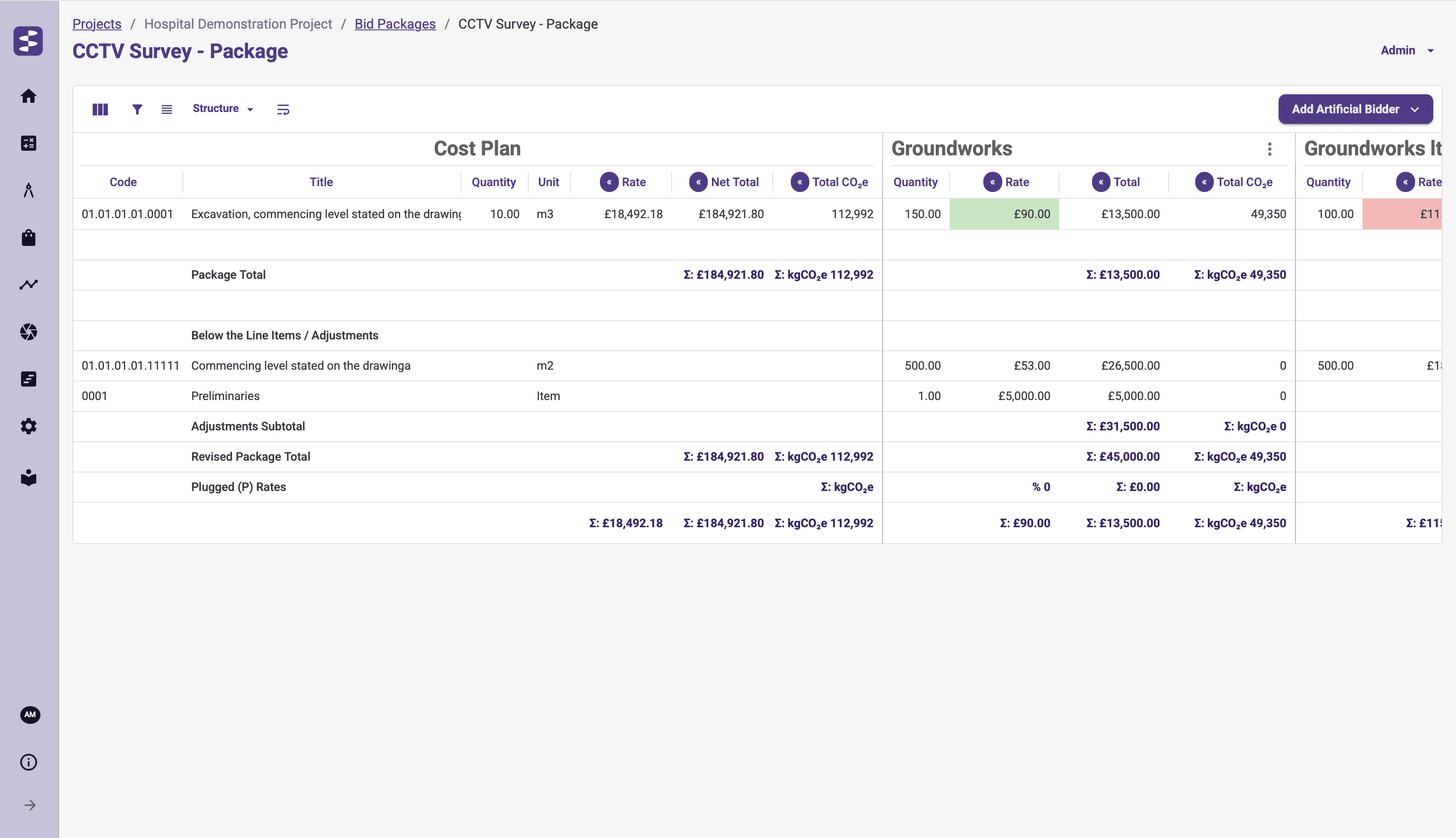This screenshot has height=838, width=1456.
Task: Click the column chooser icon in toolbar
Action: point(100,109)
